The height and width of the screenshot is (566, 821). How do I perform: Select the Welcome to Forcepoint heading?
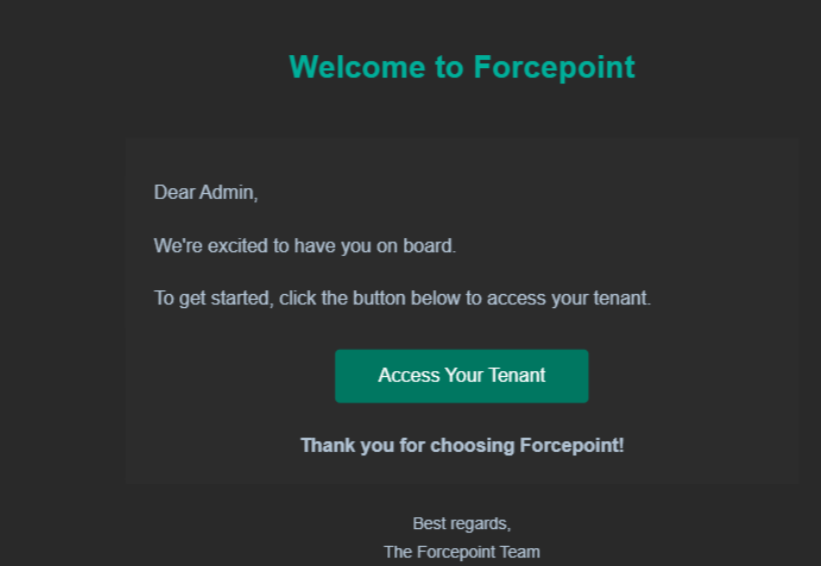point(462,67)
